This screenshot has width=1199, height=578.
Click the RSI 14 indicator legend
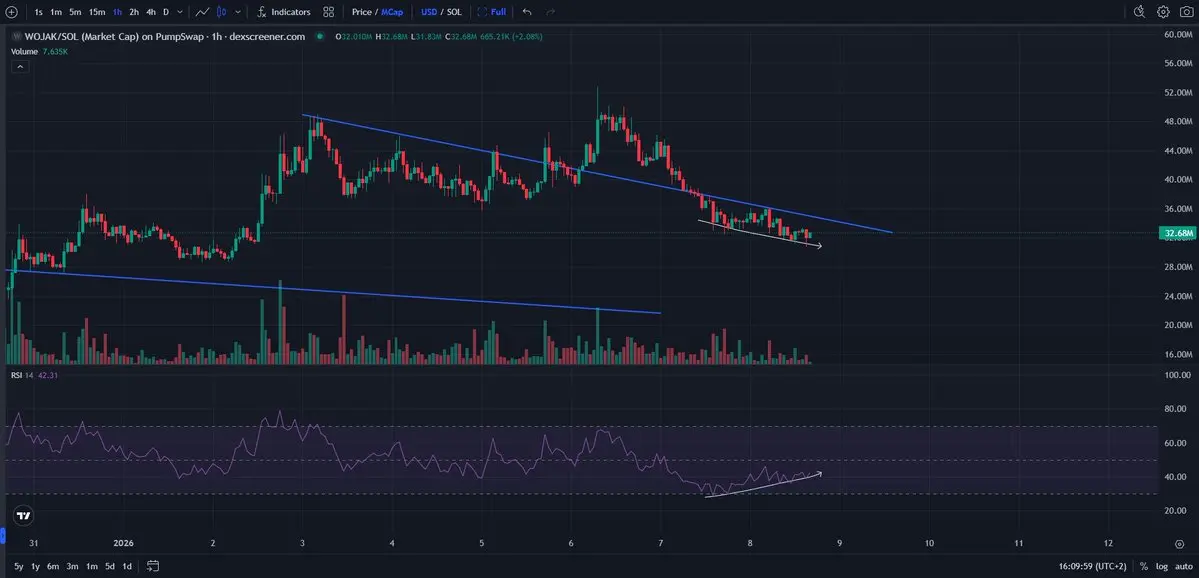(x=34, y=375)
